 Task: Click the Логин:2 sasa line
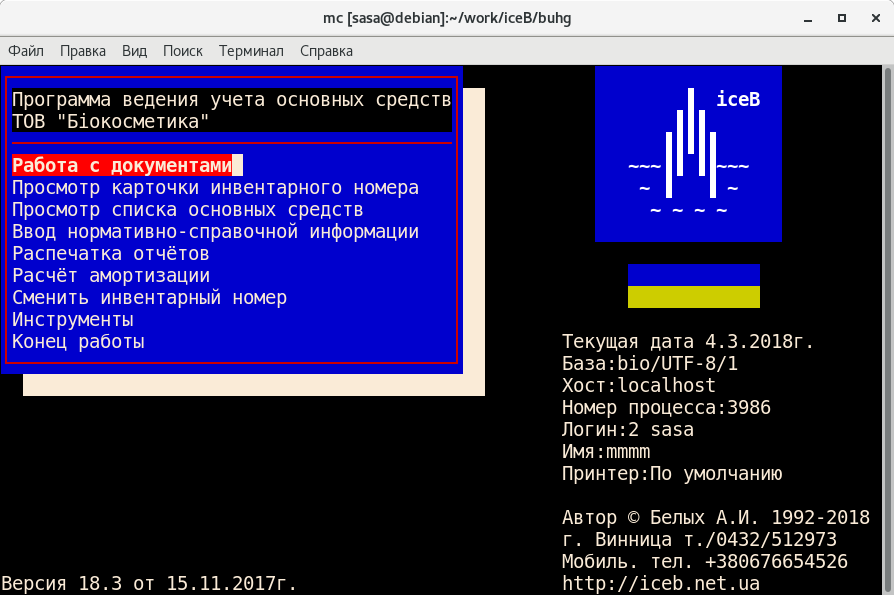tap(628, 430)
